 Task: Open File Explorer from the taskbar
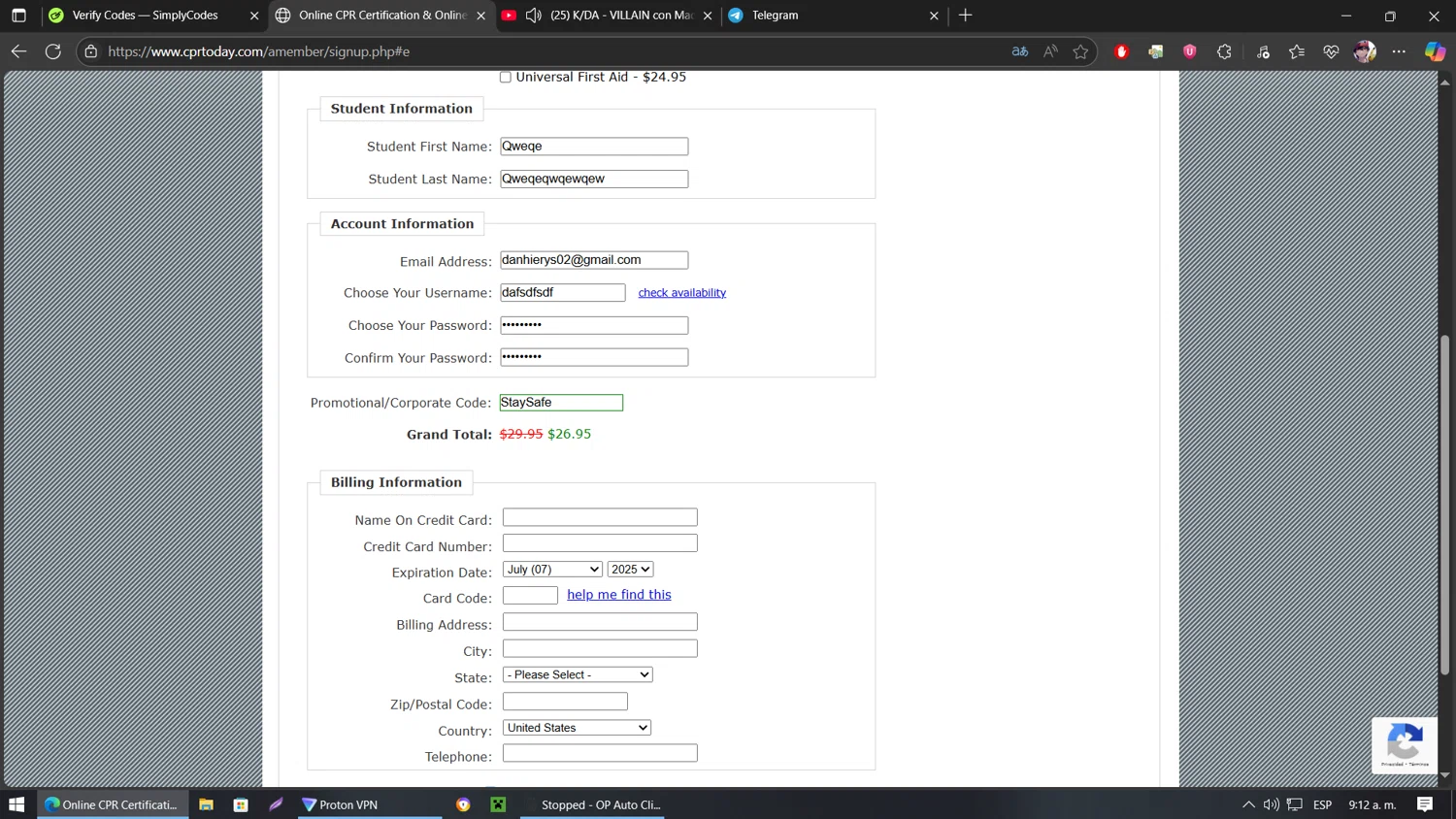click(x=206, y=804)
